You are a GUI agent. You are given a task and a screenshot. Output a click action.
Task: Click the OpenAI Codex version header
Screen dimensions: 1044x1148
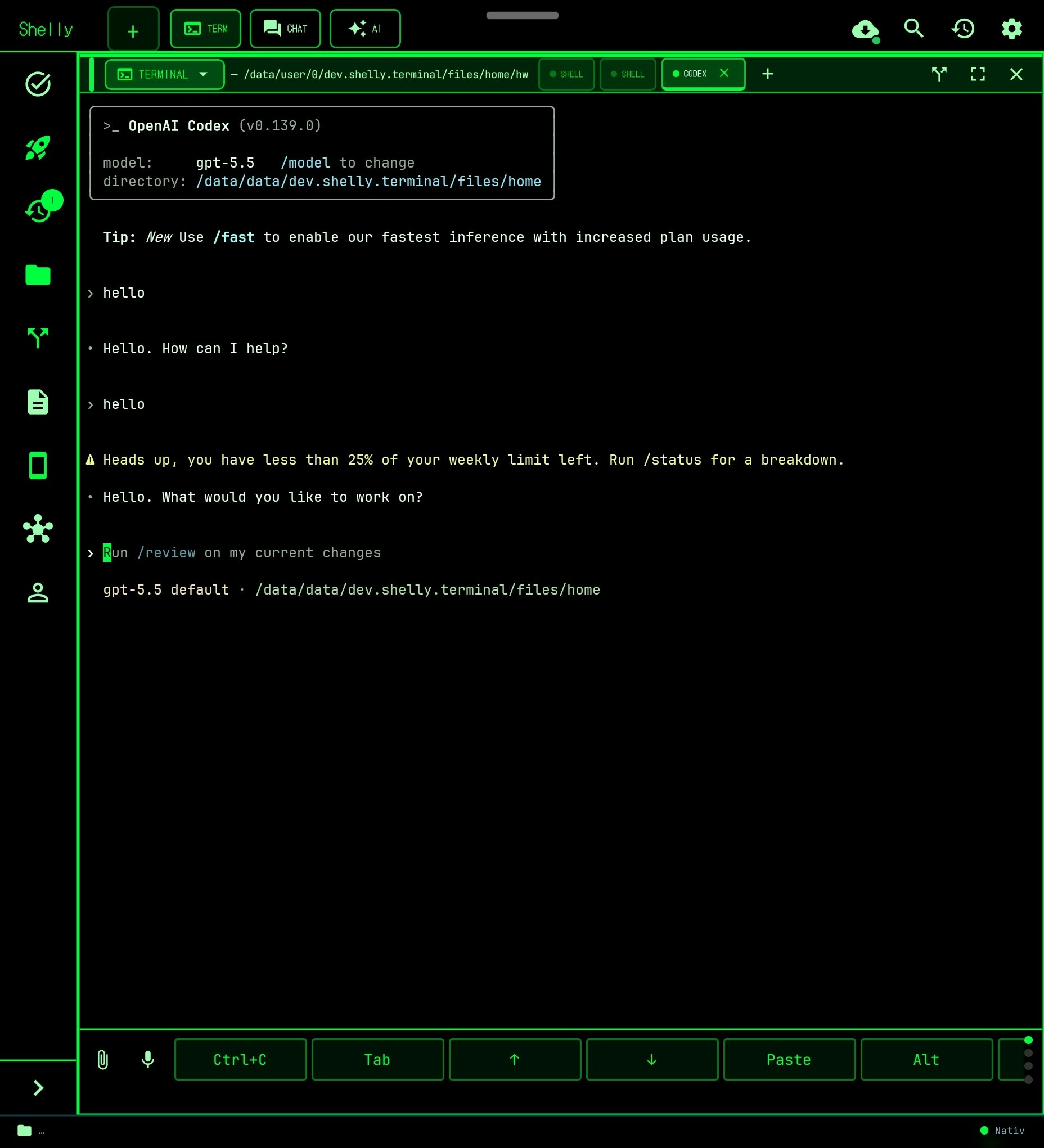pos(212,126)
